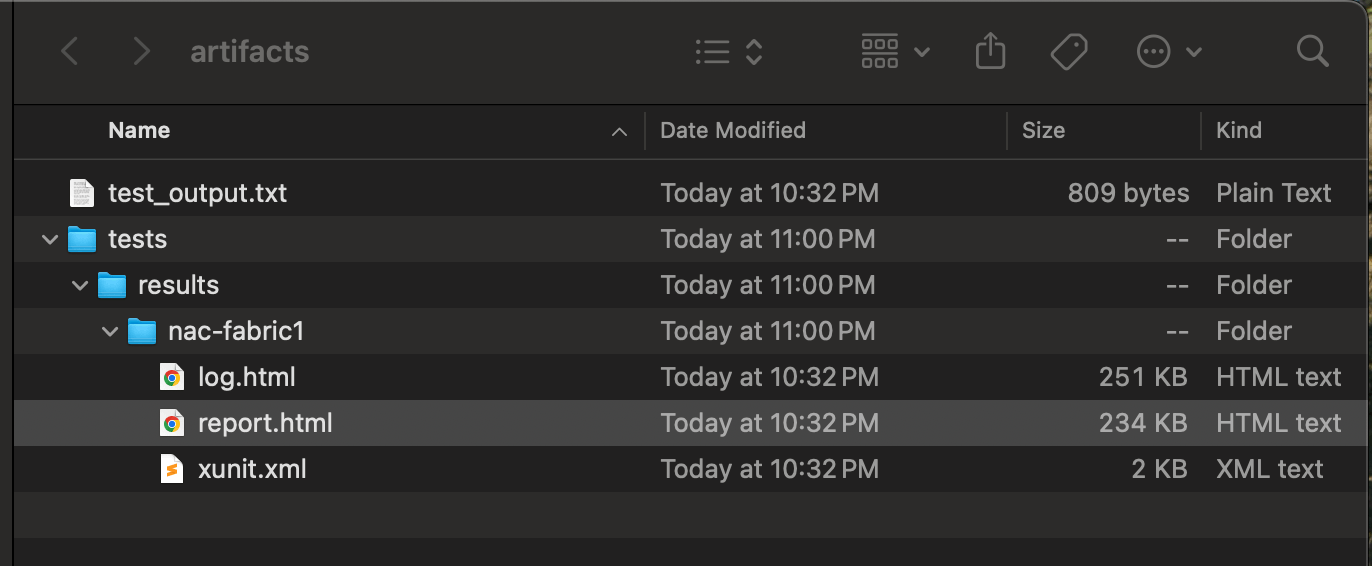Collapse the nac-fabric1 folder disclosure arrow

click(110, 332)
